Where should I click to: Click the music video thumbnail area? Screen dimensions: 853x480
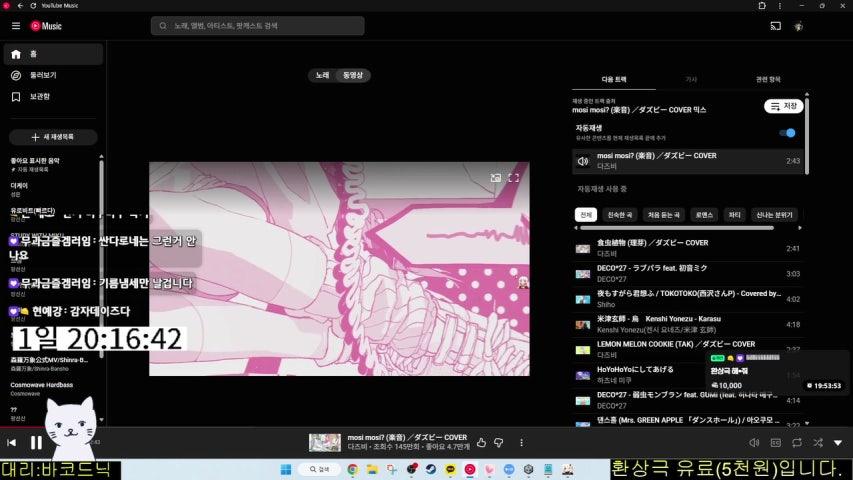pos(339,269)
